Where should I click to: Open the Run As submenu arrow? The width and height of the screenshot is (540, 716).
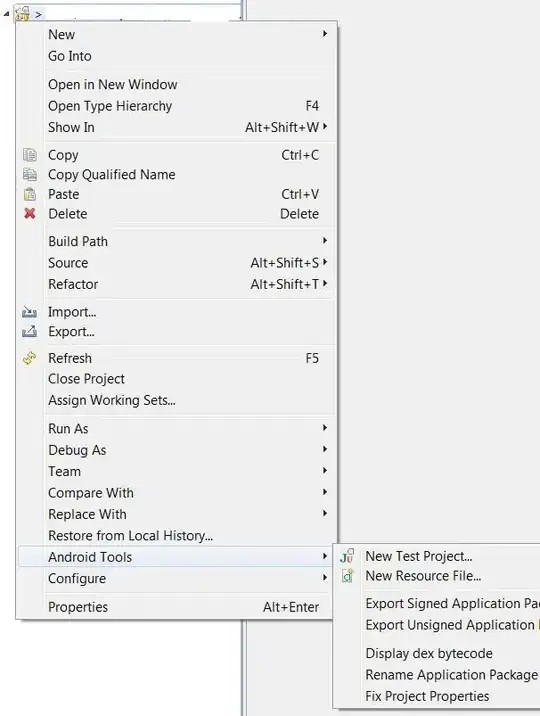click(325, 427)
